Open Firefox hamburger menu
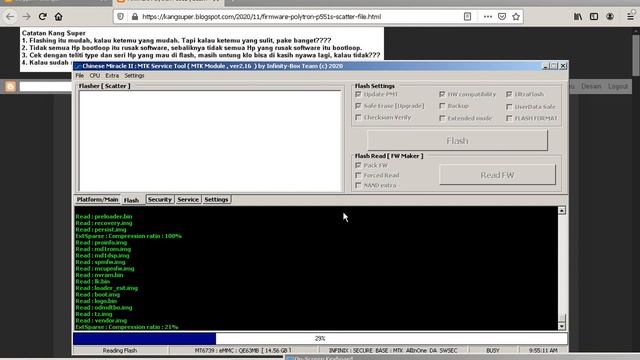The image size is (640, 360). (x=631, y=17)
